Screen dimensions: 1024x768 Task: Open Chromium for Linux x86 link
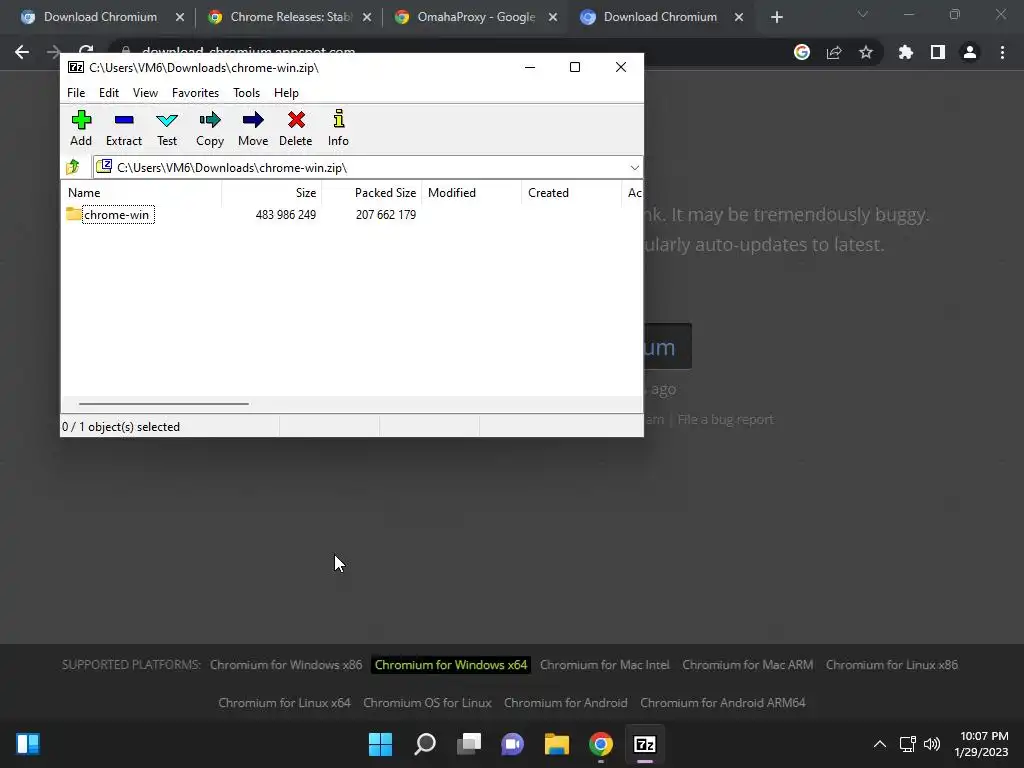(x=891, y=665)
